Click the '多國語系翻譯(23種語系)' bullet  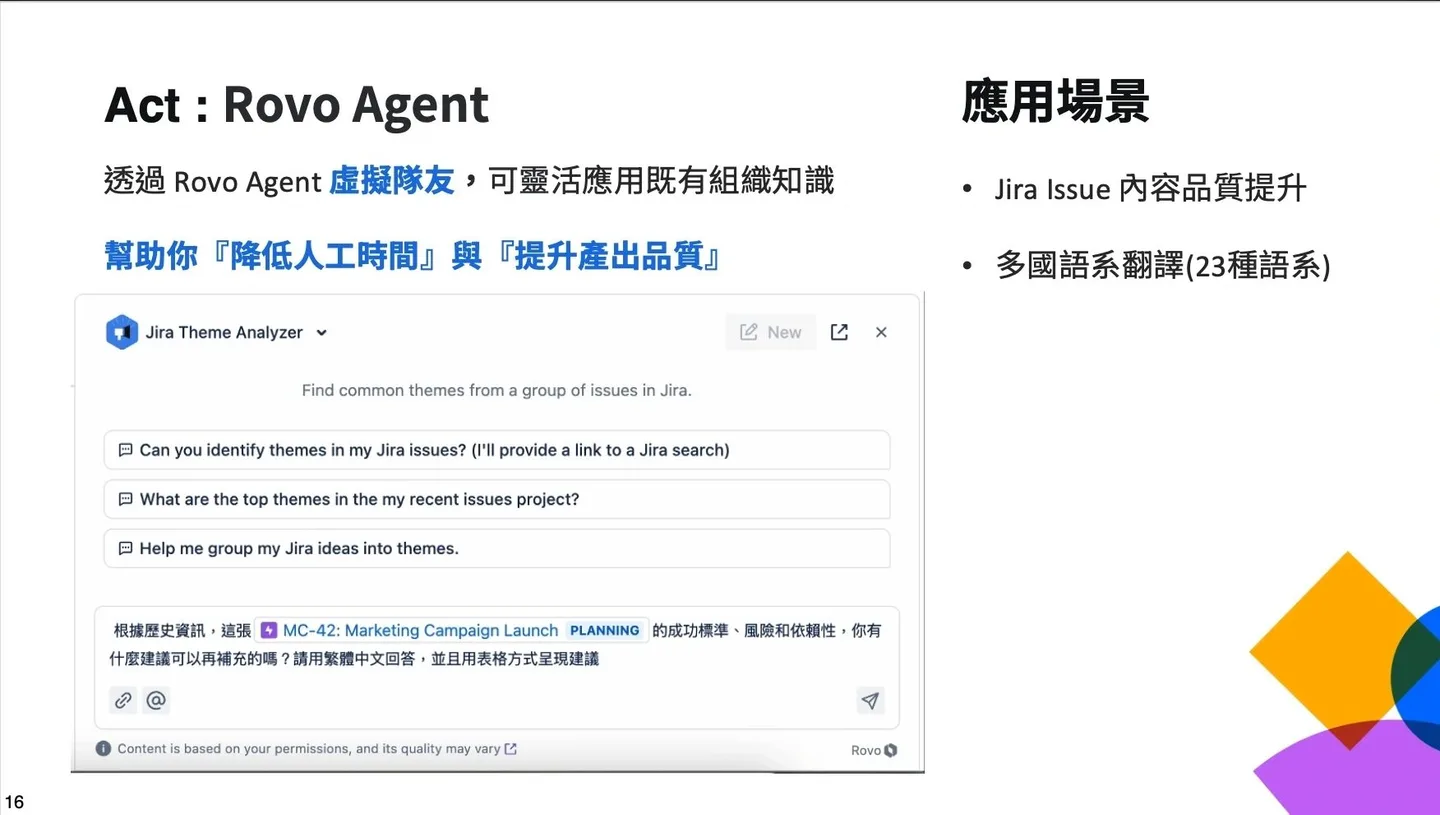pos(1162,266)
